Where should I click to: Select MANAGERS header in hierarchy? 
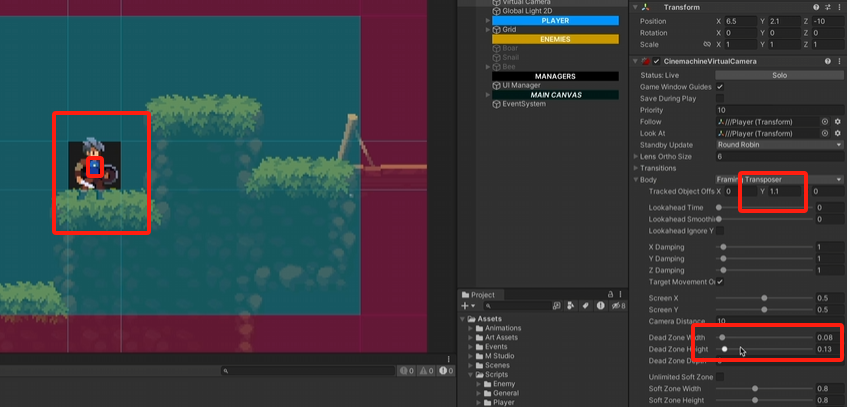pos(555,76)
